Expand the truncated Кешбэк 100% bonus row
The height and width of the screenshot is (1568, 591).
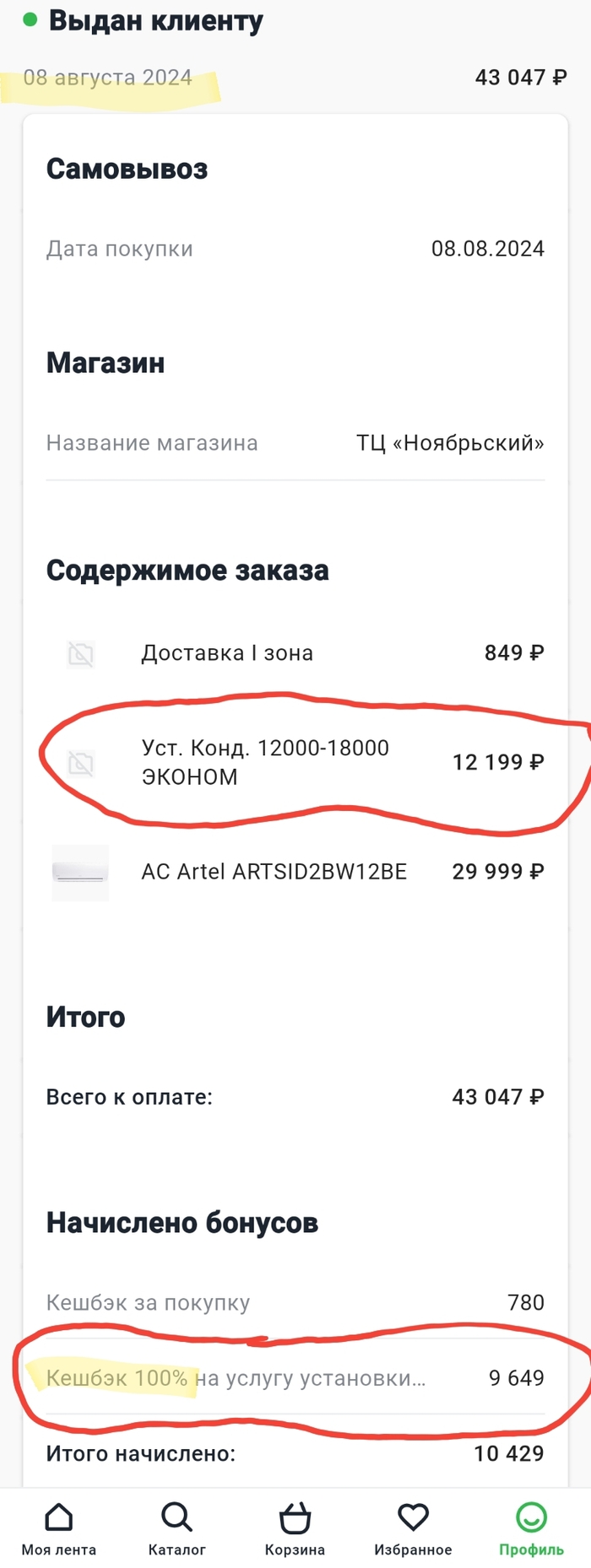236,1378
